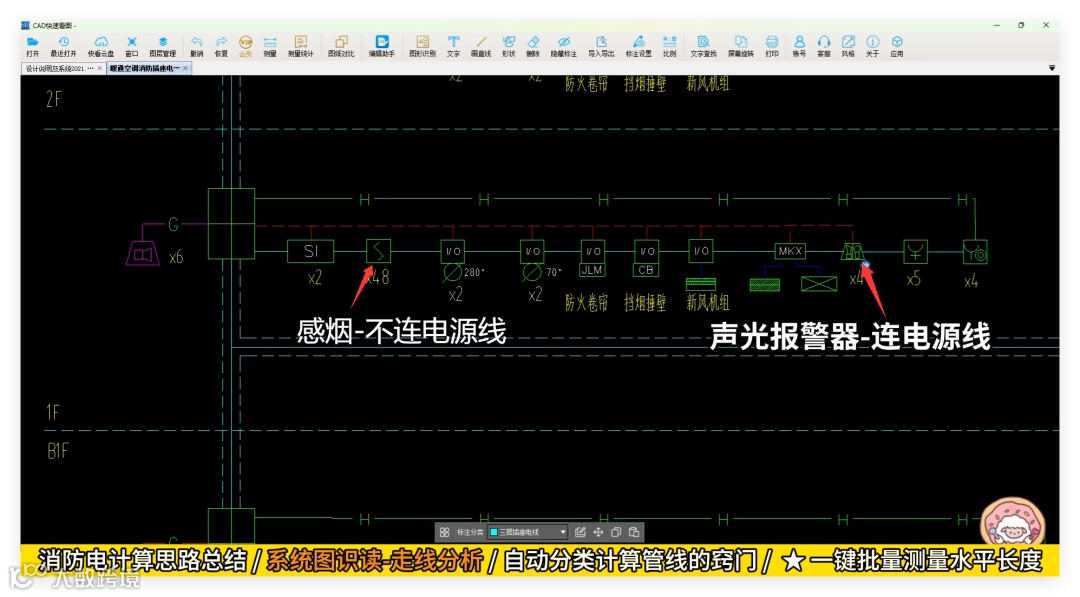Open 图层管理 layer manager

[163, 46]
